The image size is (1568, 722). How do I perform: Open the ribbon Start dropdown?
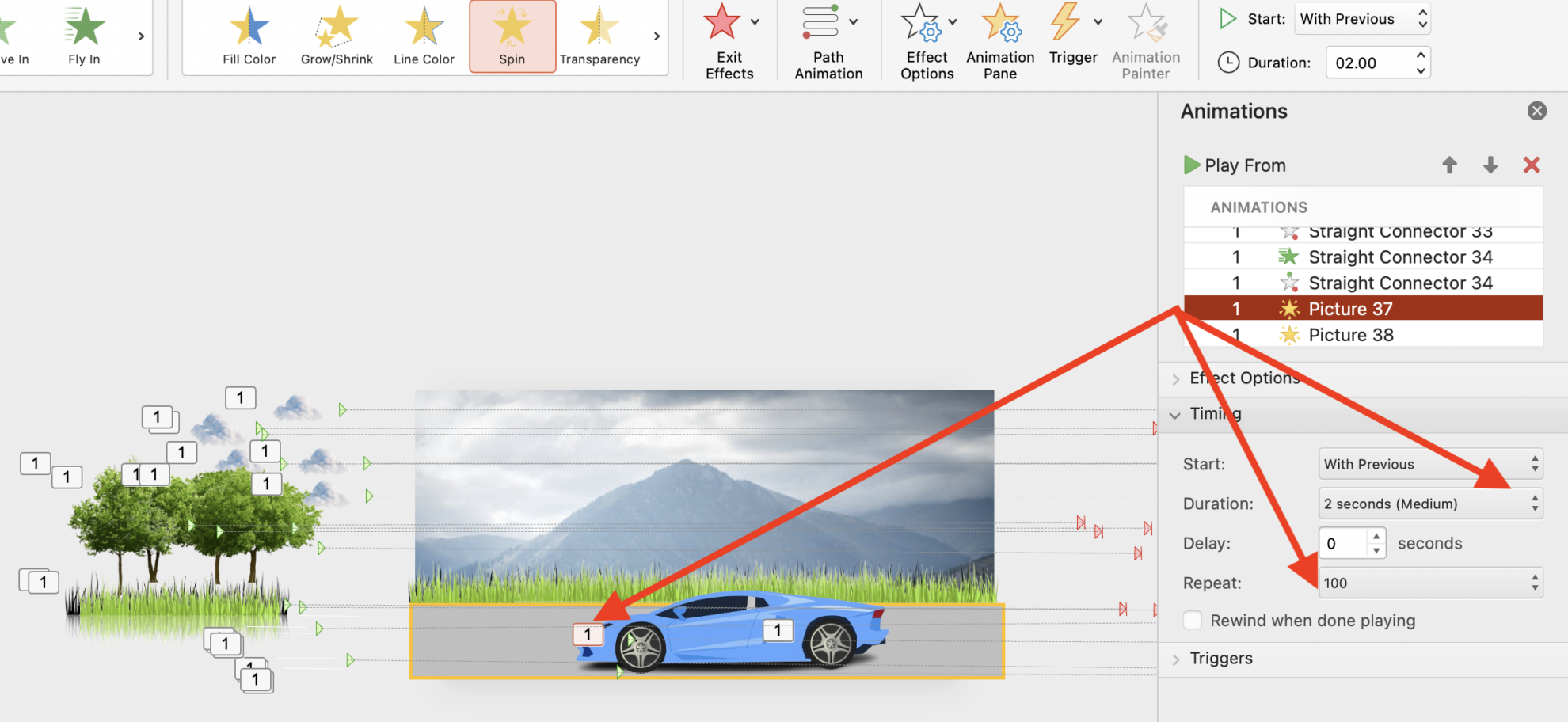(1363, 19)
